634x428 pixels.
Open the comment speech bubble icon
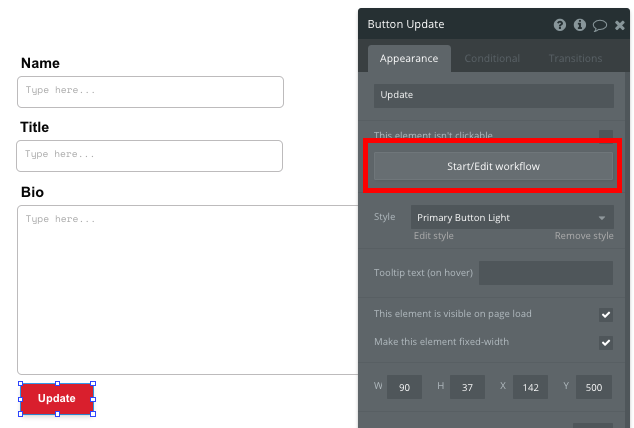tap(600, 25)
